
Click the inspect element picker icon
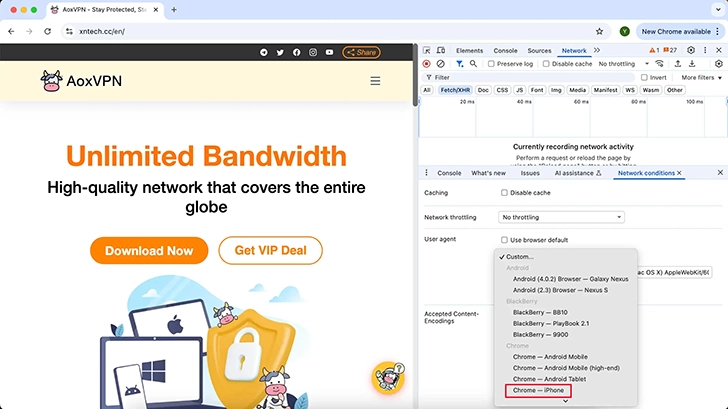pos(427,50)
